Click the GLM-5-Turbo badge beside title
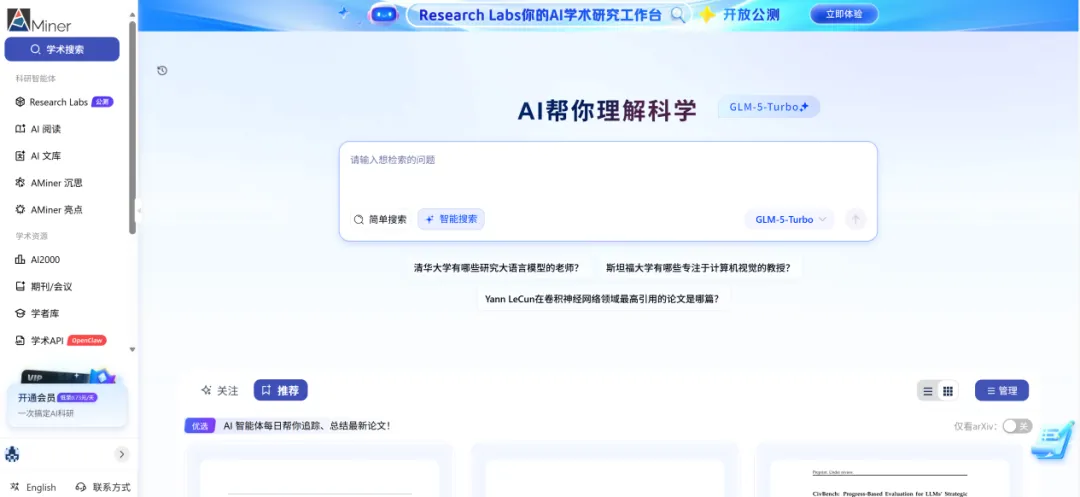1080x497 pixels. [x=769, y=107]
